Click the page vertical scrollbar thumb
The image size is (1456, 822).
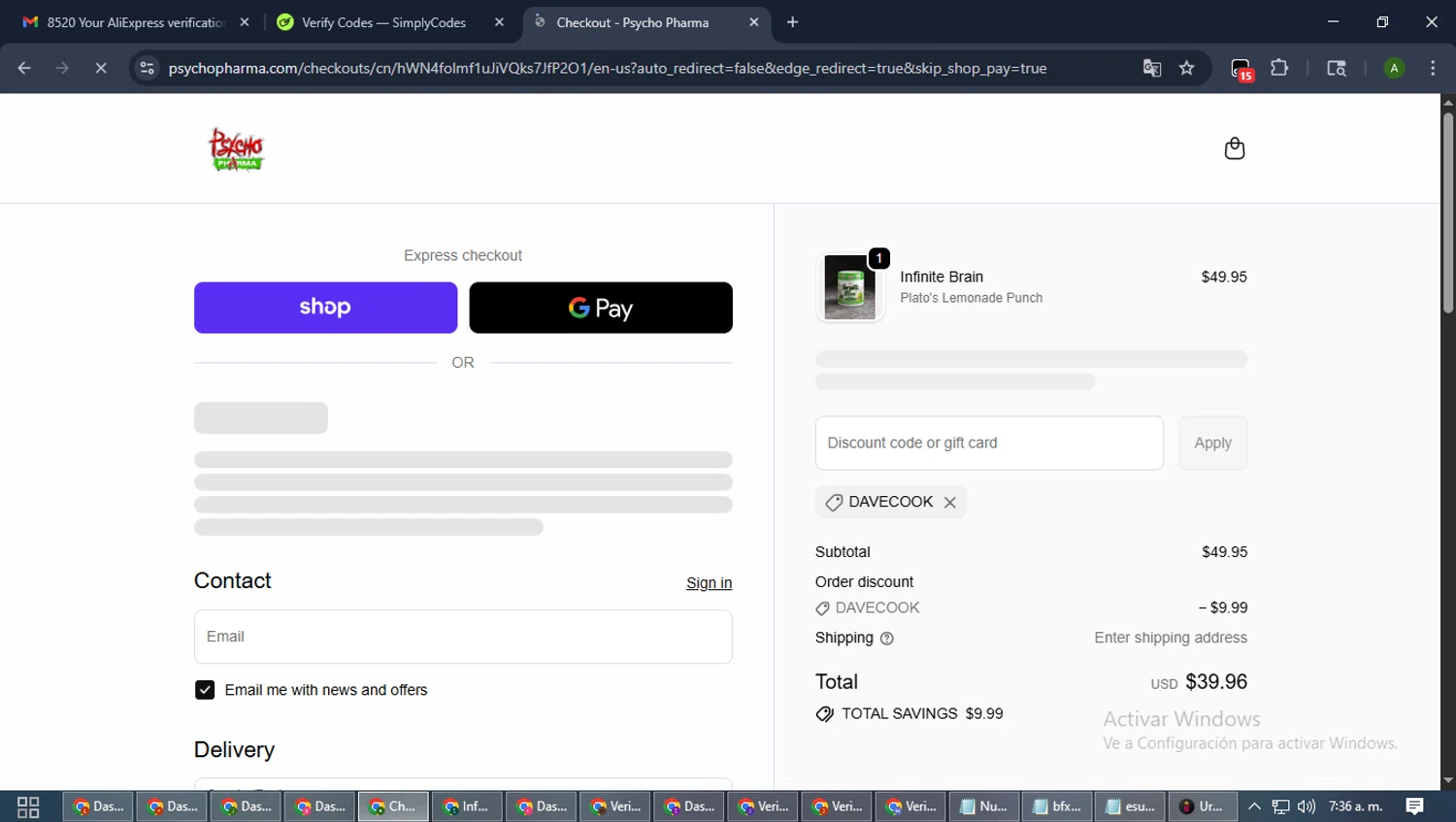pyautogui.click(x=1447, y=213)
